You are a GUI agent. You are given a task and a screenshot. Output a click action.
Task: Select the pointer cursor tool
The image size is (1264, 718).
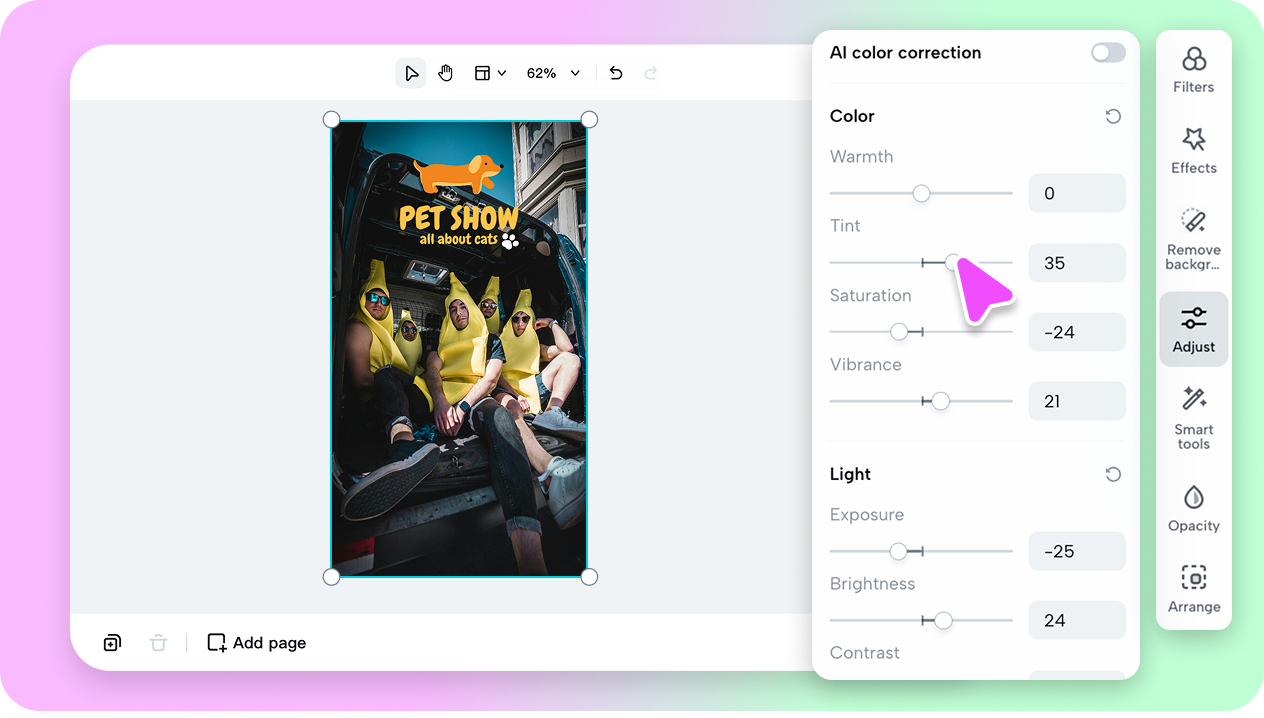(411, 73)
